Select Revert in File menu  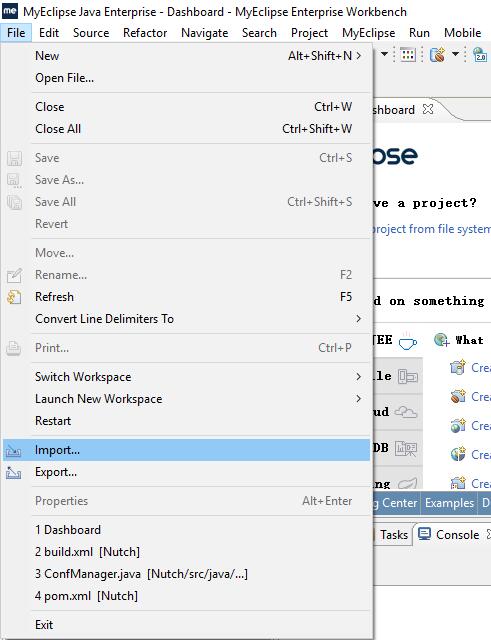[187, 224]
